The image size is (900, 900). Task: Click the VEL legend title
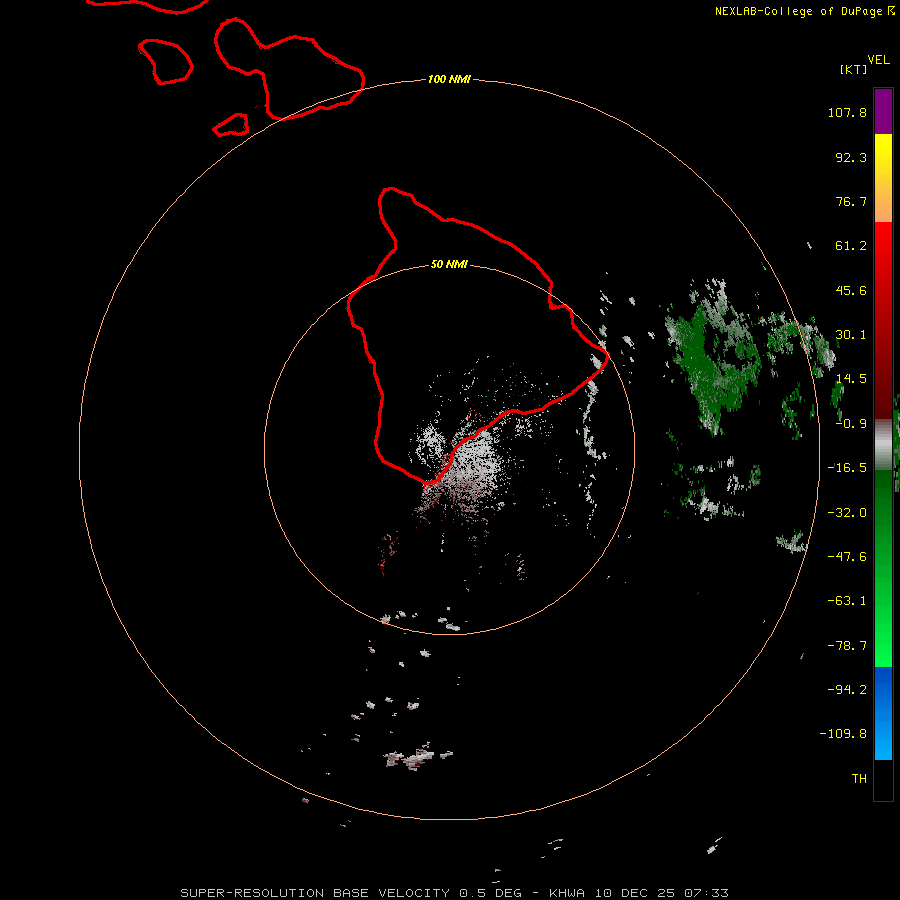tap(879, 60)
